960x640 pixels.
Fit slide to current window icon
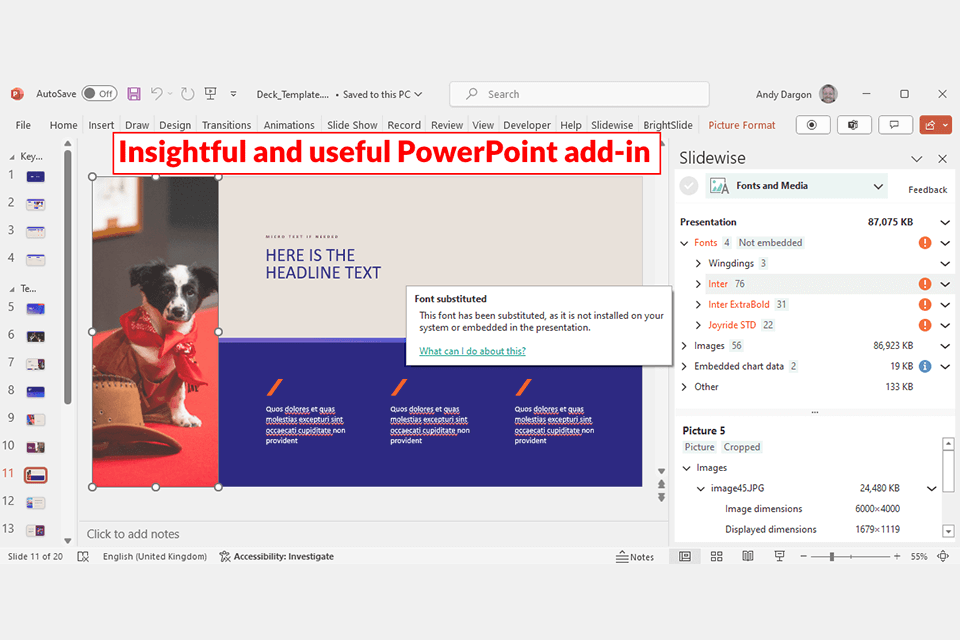(x=943, y=557)
